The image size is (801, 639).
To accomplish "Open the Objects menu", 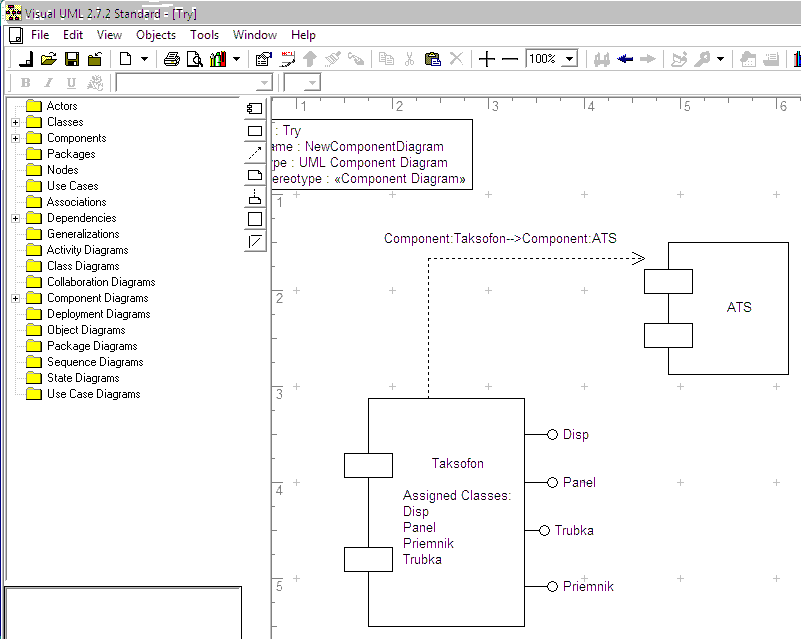I will pyautogui.click(x=156, y=35).
